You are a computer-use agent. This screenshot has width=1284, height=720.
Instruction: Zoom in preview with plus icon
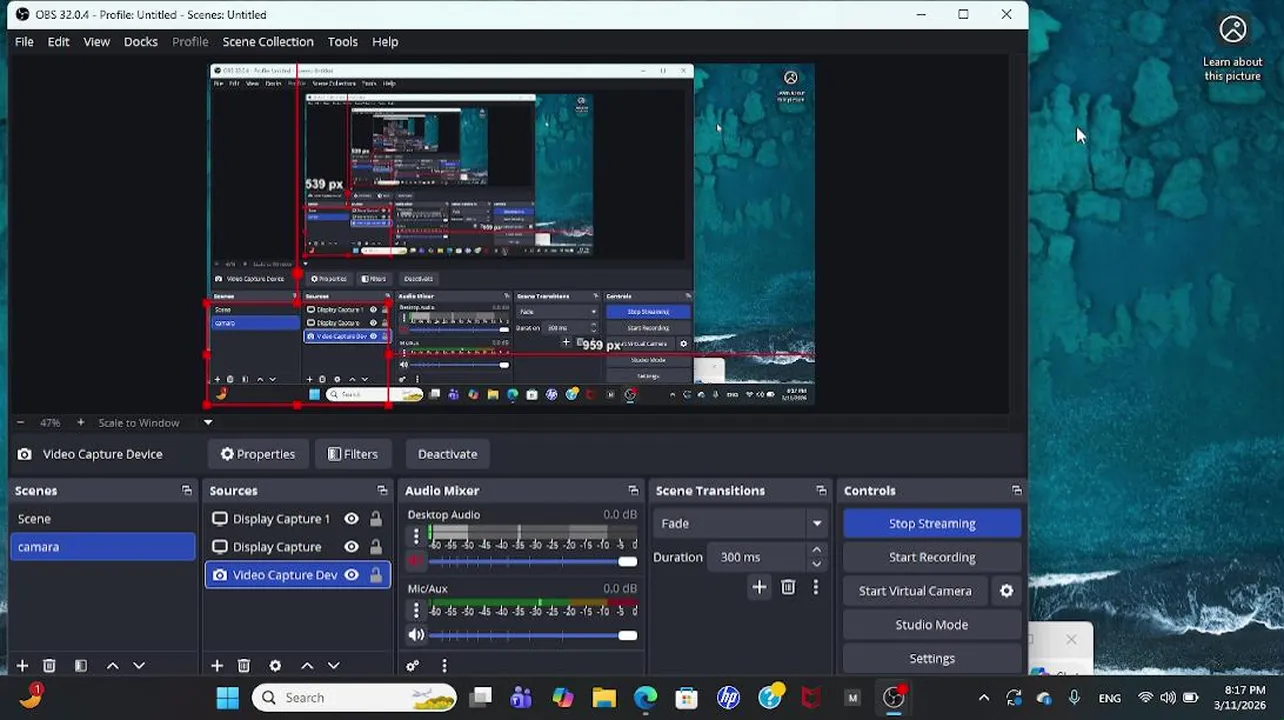[x=80, y=423]
